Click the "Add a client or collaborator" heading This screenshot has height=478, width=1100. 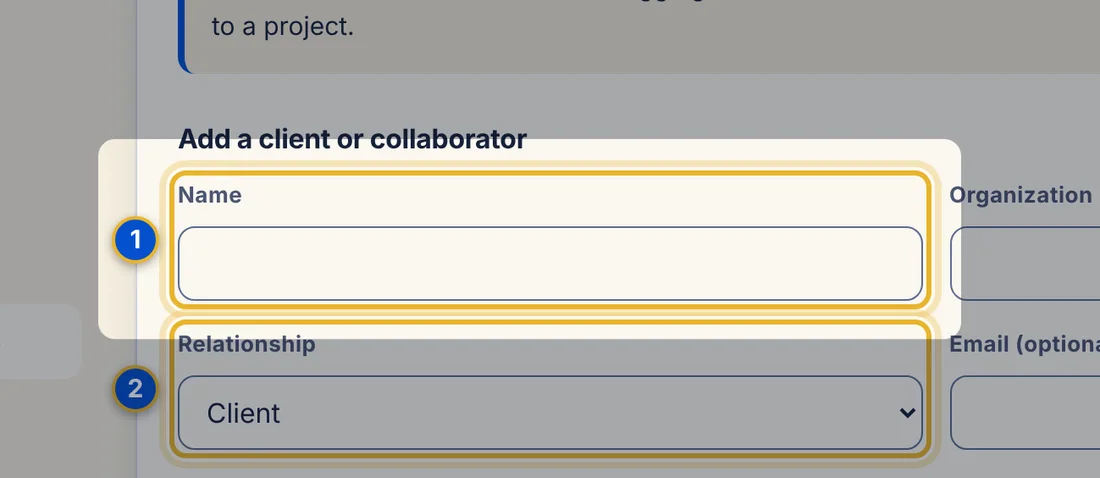[352, 139]
